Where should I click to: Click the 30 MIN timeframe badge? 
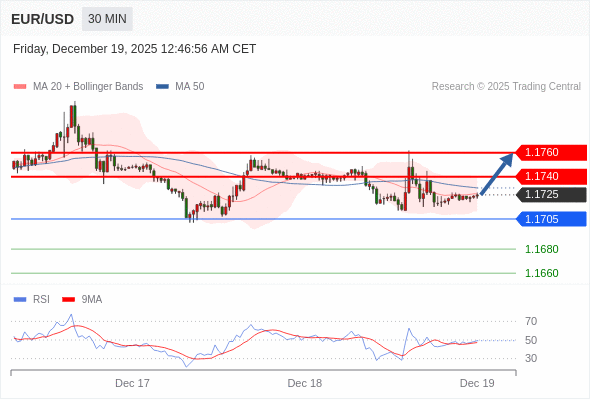pos(107,19)
